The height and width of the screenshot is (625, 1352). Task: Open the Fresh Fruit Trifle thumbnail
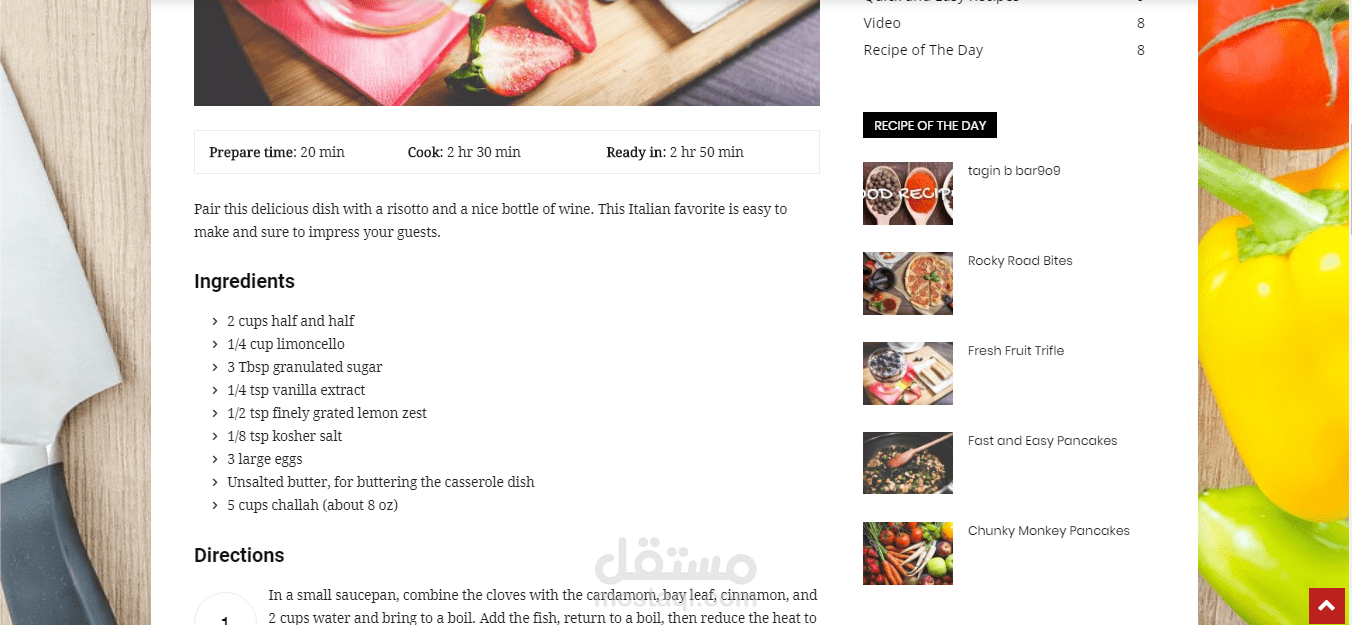click(908, 374)
